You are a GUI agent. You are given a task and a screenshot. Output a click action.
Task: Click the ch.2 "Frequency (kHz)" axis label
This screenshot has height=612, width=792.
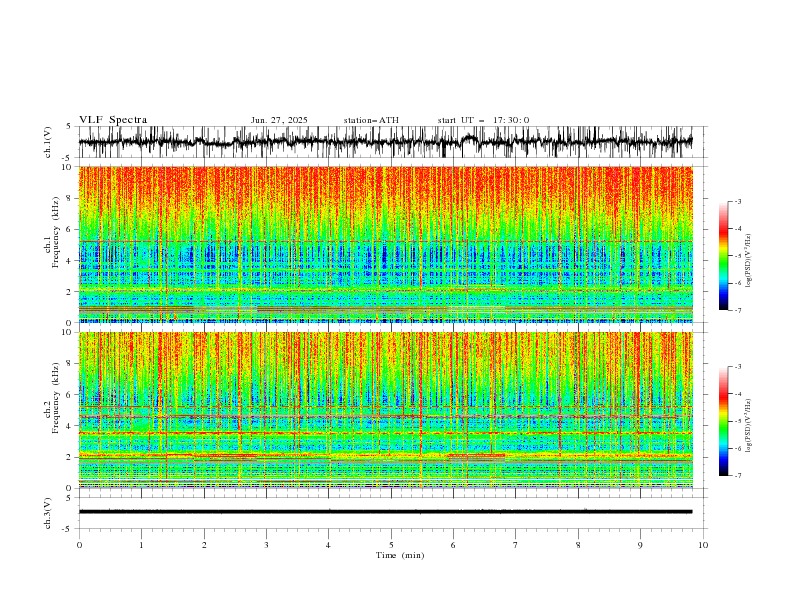(x=55, y=397)
